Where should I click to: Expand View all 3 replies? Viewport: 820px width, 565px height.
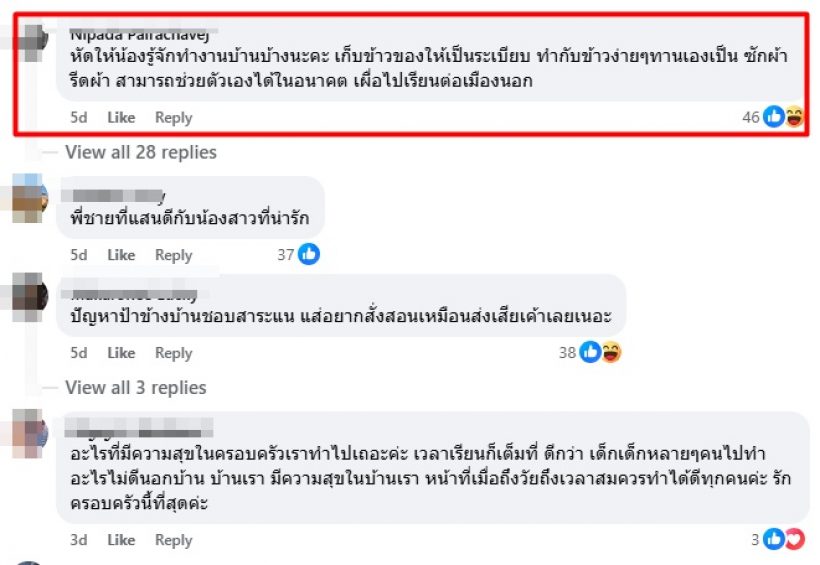[135, 387]
